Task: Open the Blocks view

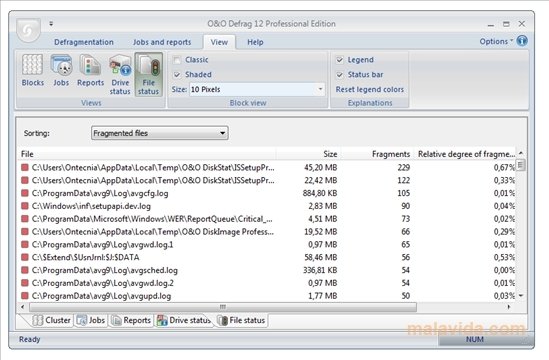Action: (x=33, y=70)
